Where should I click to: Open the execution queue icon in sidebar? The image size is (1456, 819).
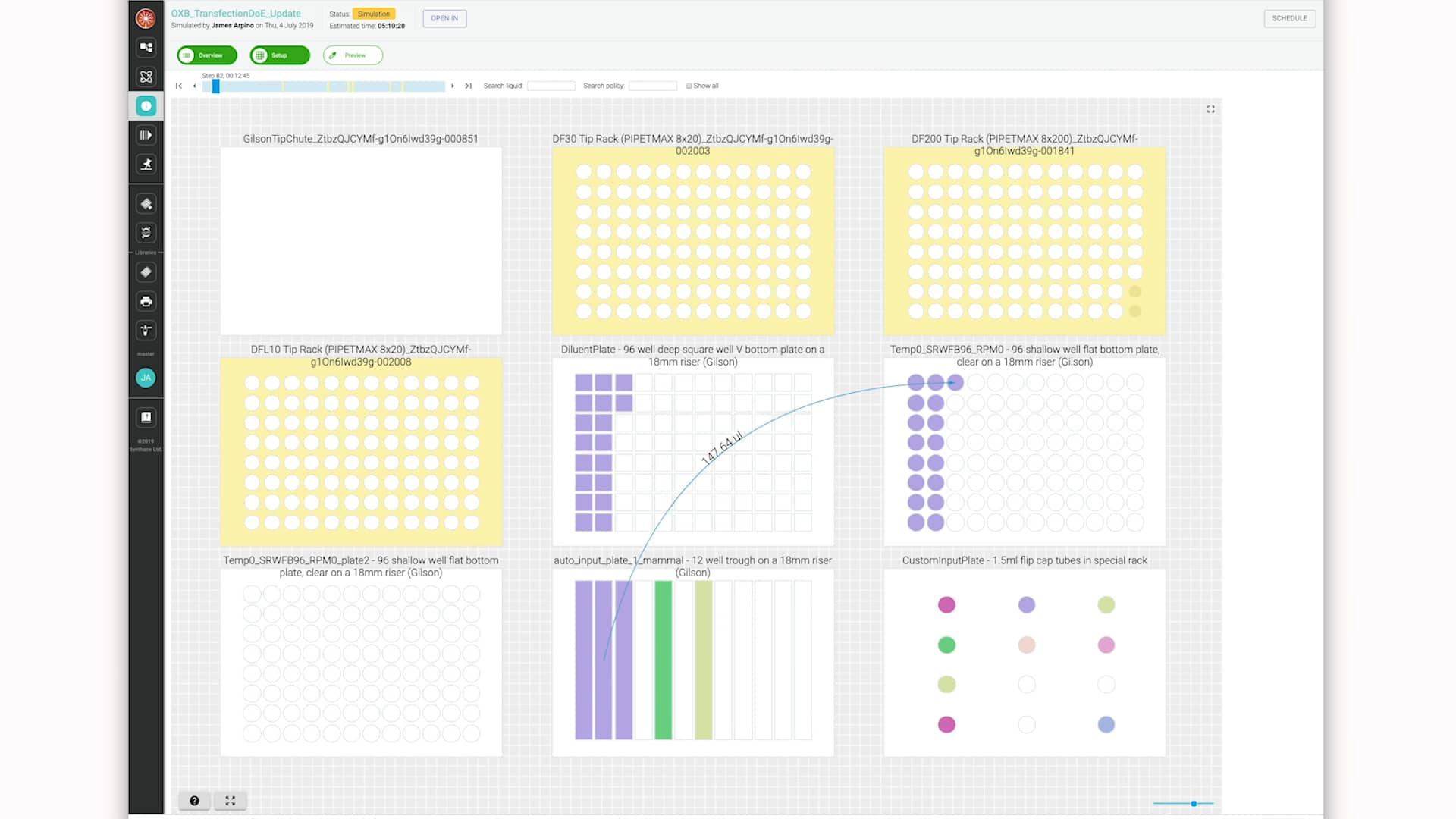(x=146, y=135)
